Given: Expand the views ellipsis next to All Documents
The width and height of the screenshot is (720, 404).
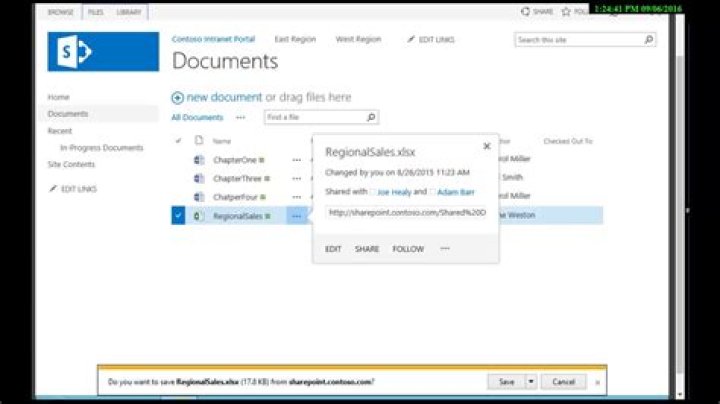Looking at the screenshot, I should pos(240,117).
